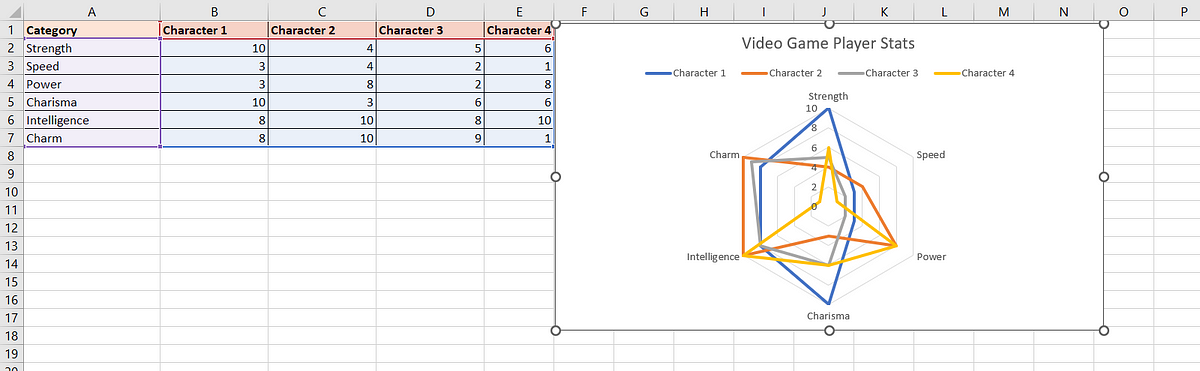This screenshot has height=371, width=1200.
Task: Click the "Strength" axis label on chart
Action: pyautogui.click(x=828, y=96)
